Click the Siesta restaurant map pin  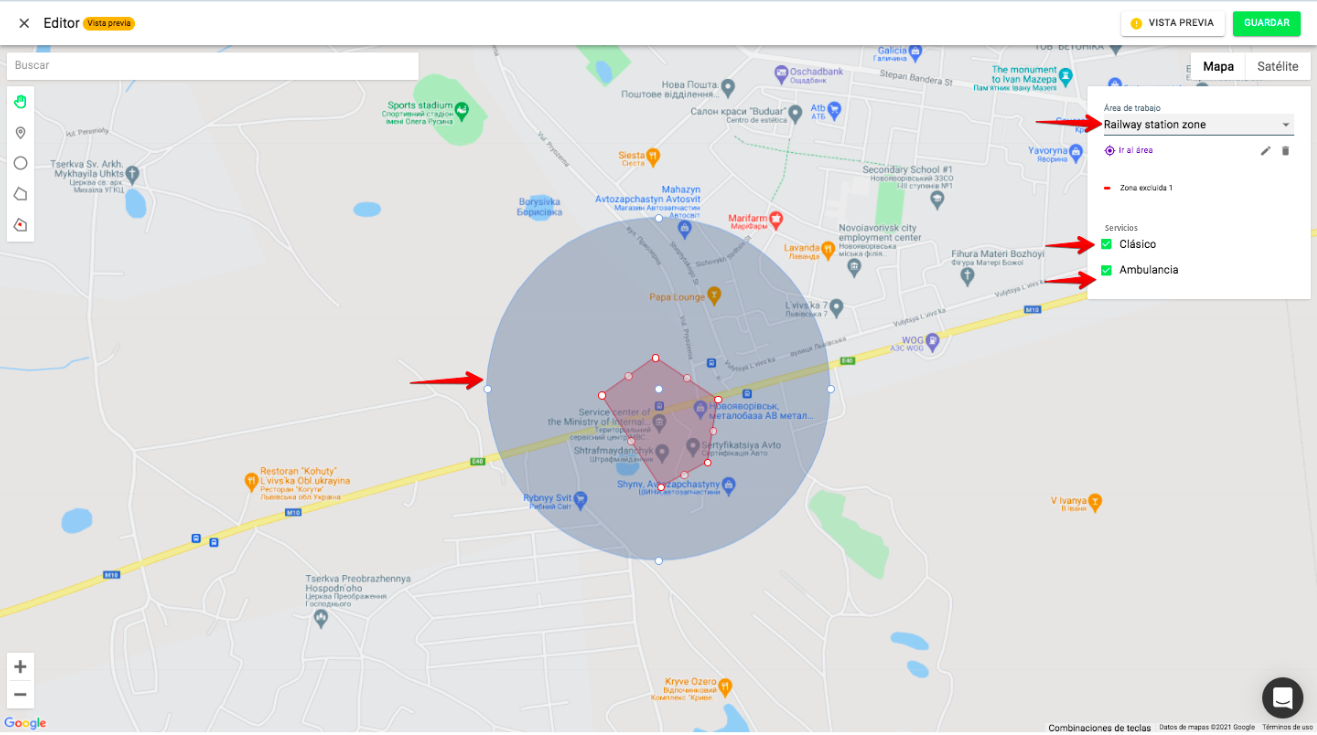click(653, 156)
